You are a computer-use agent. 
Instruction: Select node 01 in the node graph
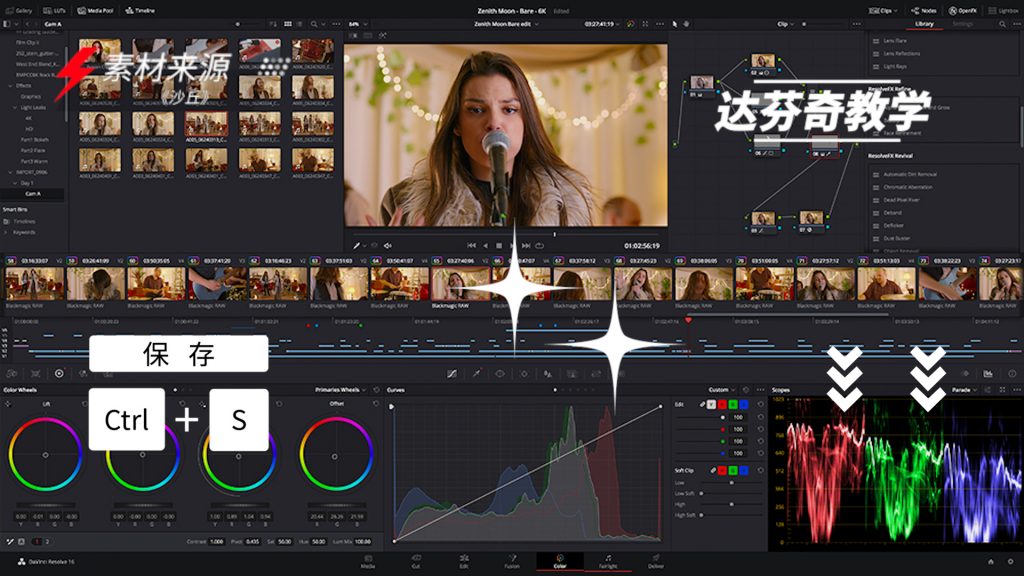pos(701,85)
